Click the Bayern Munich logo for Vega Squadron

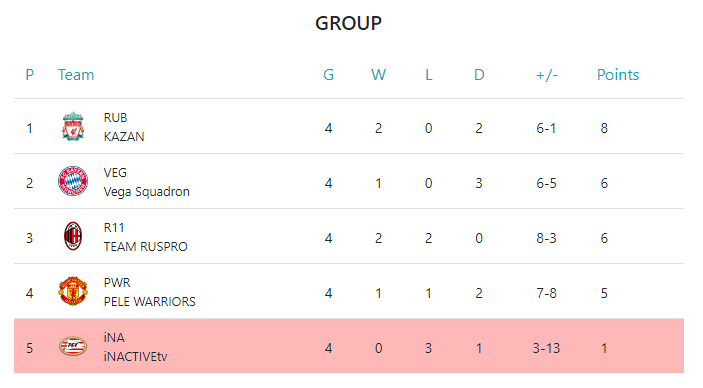tap(73, 181)
